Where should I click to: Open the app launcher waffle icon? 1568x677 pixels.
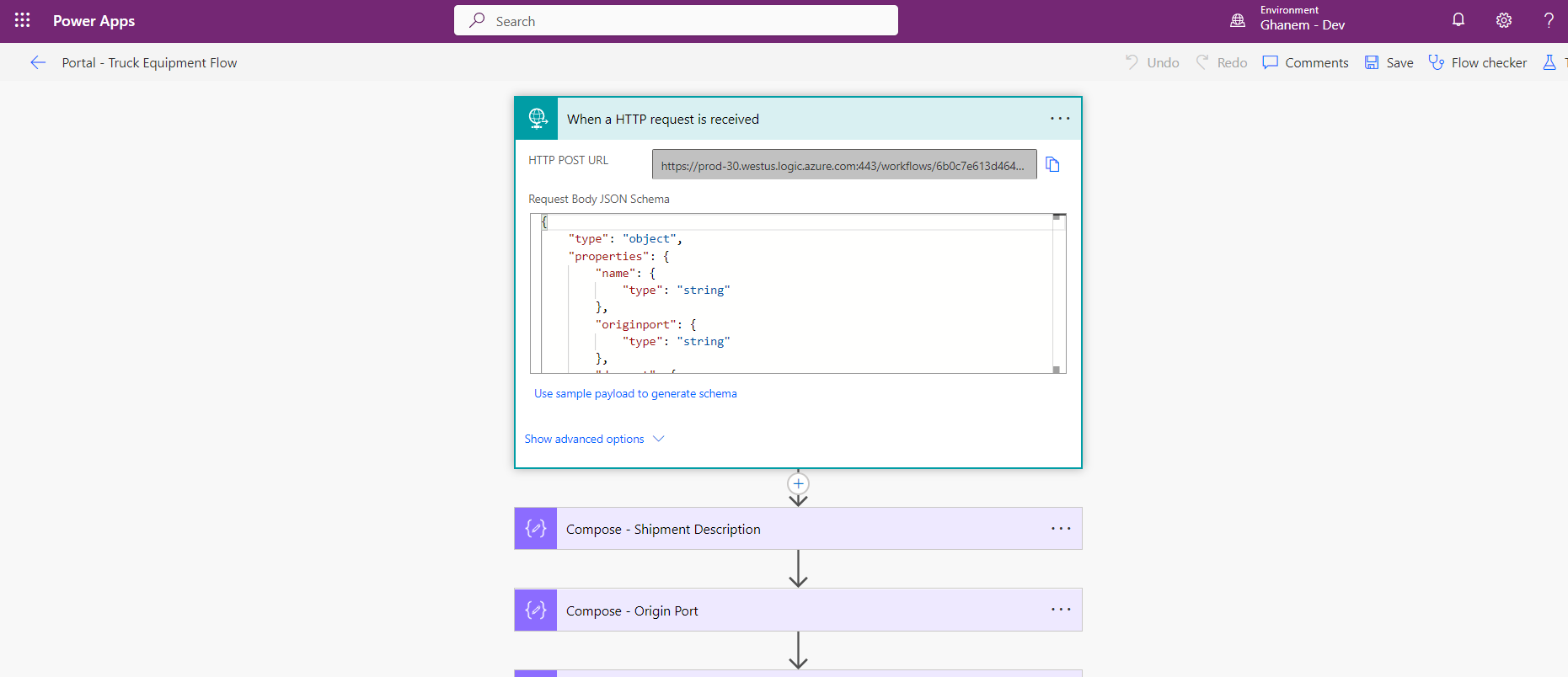click(23, 20)
